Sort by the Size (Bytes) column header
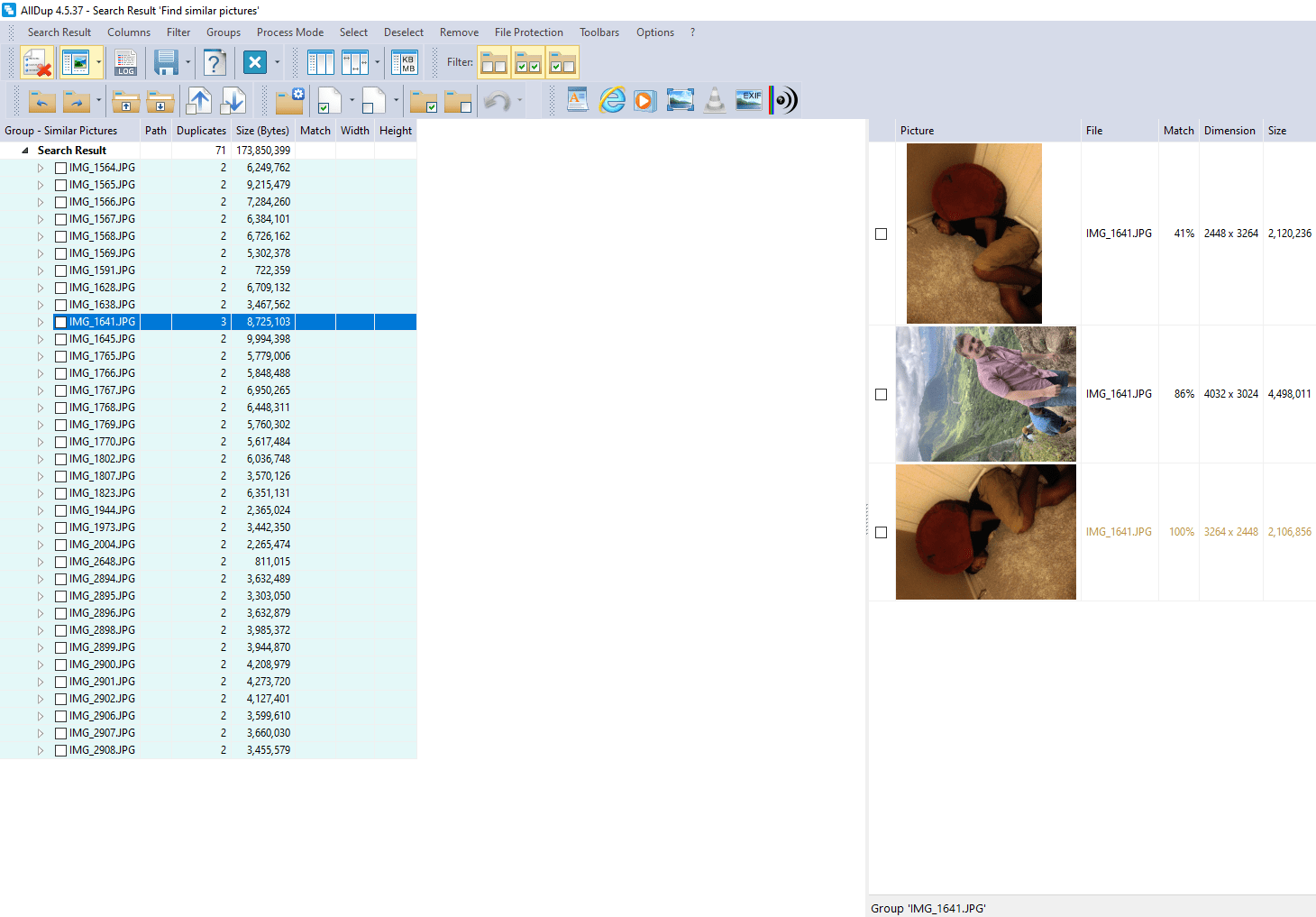Image resolution: width=1316 pixels, height=917 pixels. pos(261,131)
